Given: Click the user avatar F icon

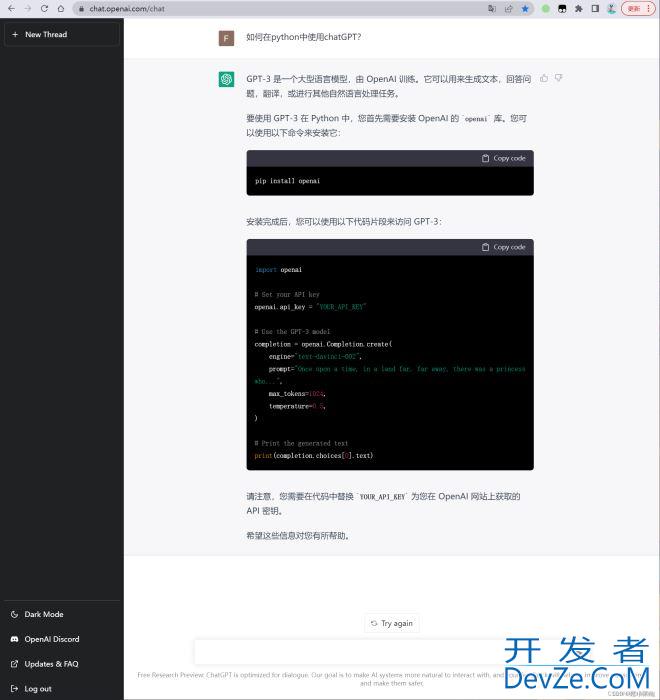Looking at the screenshot, I should point(226,38).
